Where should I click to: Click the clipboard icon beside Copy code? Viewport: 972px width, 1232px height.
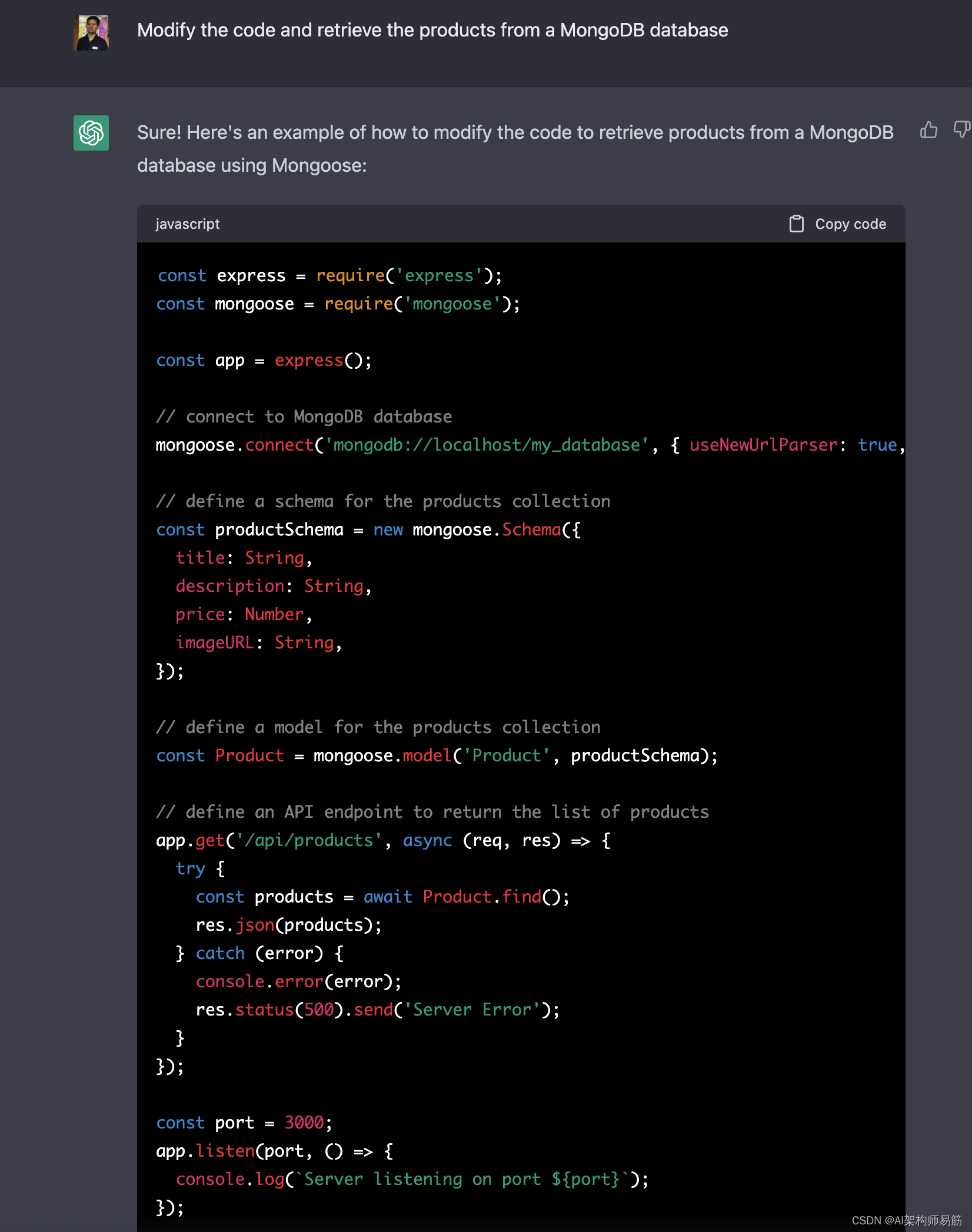[797, 224]
